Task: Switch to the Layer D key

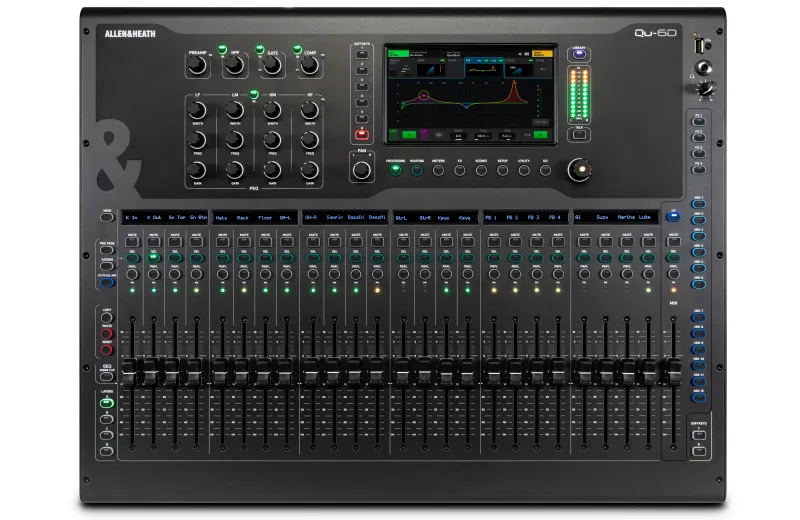Action: 107,451
